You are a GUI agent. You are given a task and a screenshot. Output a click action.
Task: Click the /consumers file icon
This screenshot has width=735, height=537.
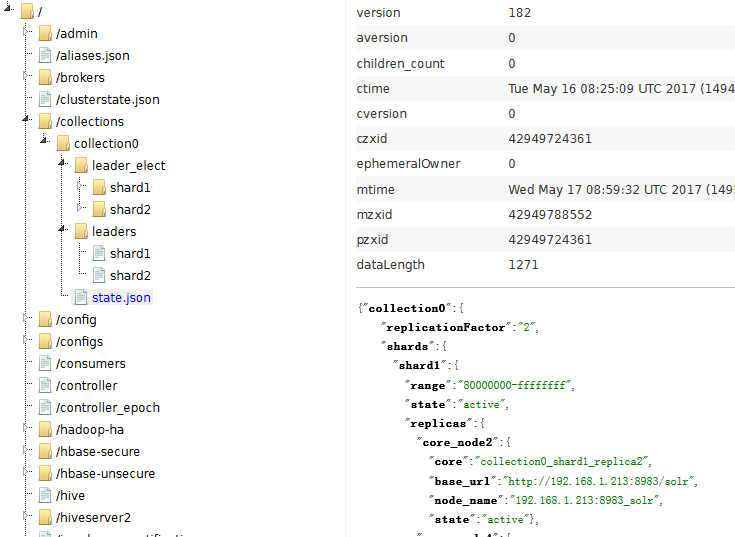(45, 364)
